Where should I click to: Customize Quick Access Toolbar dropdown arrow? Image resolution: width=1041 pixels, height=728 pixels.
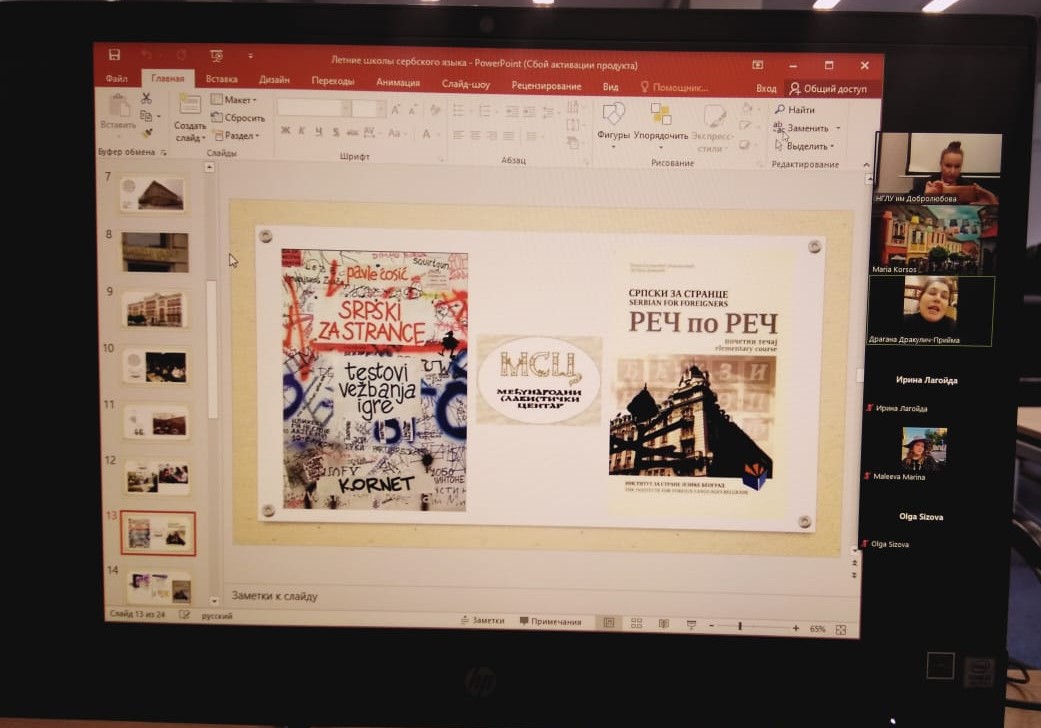pyautogui.click(x=250, y=56)
